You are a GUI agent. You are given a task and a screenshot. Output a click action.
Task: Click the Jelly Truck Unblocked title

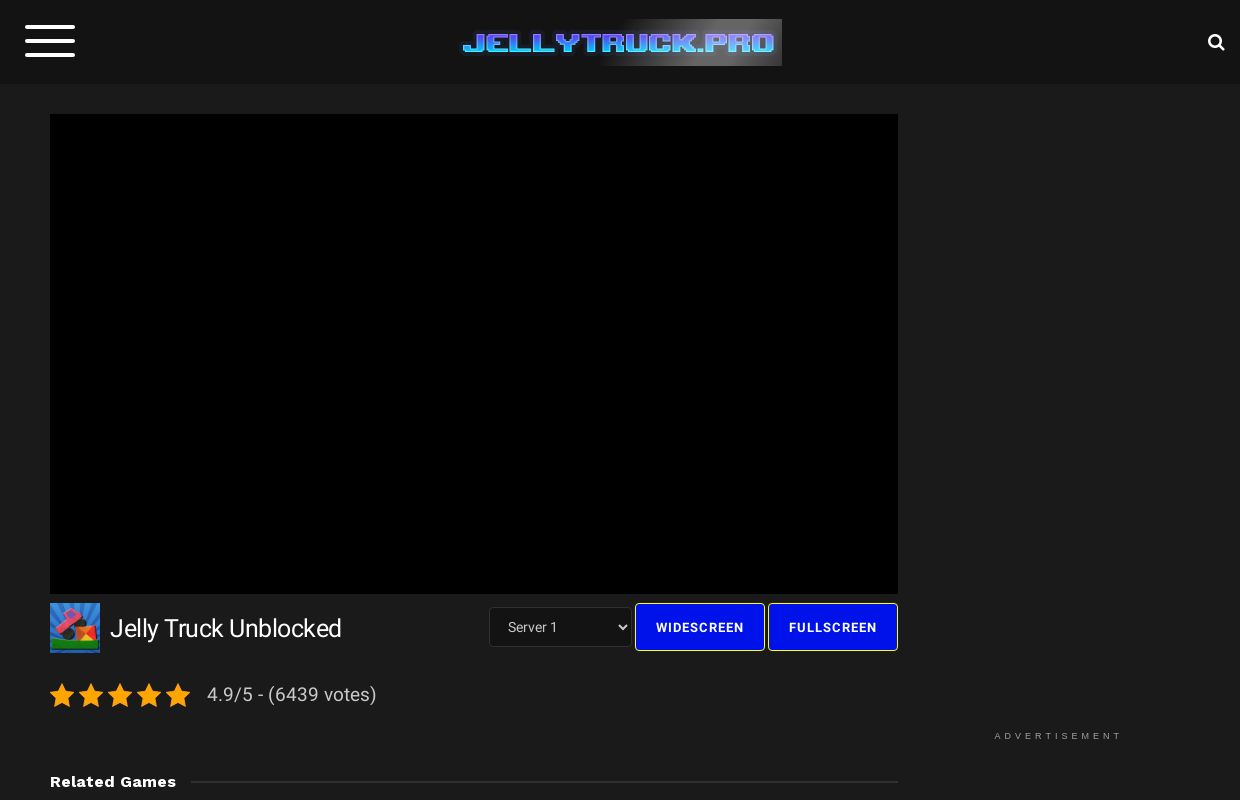[x=226, y=628]
